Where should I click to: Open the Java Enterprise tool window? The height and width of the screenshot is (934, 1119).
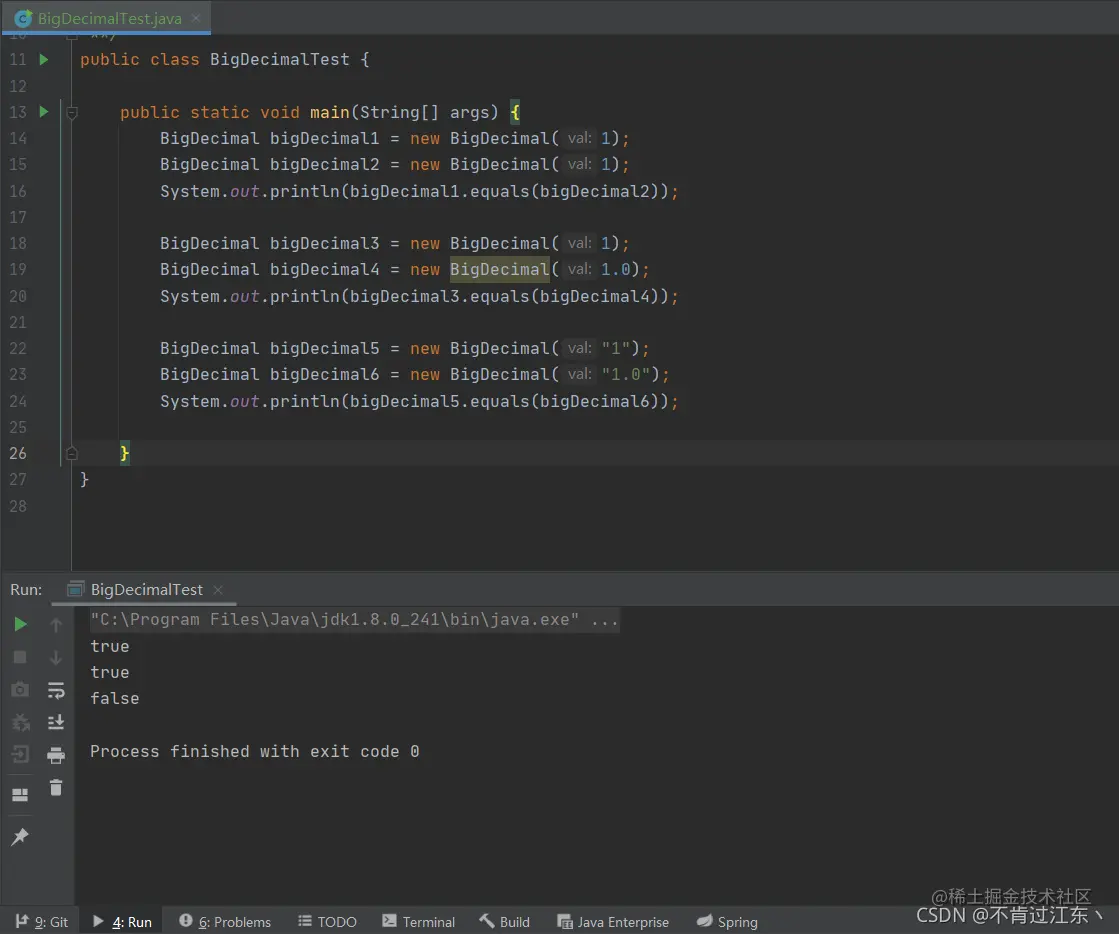point(613,922)
